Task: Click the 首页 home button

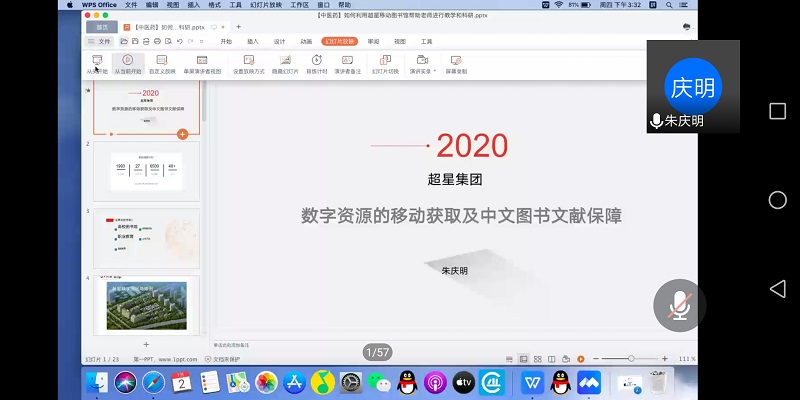Action: 102,26
